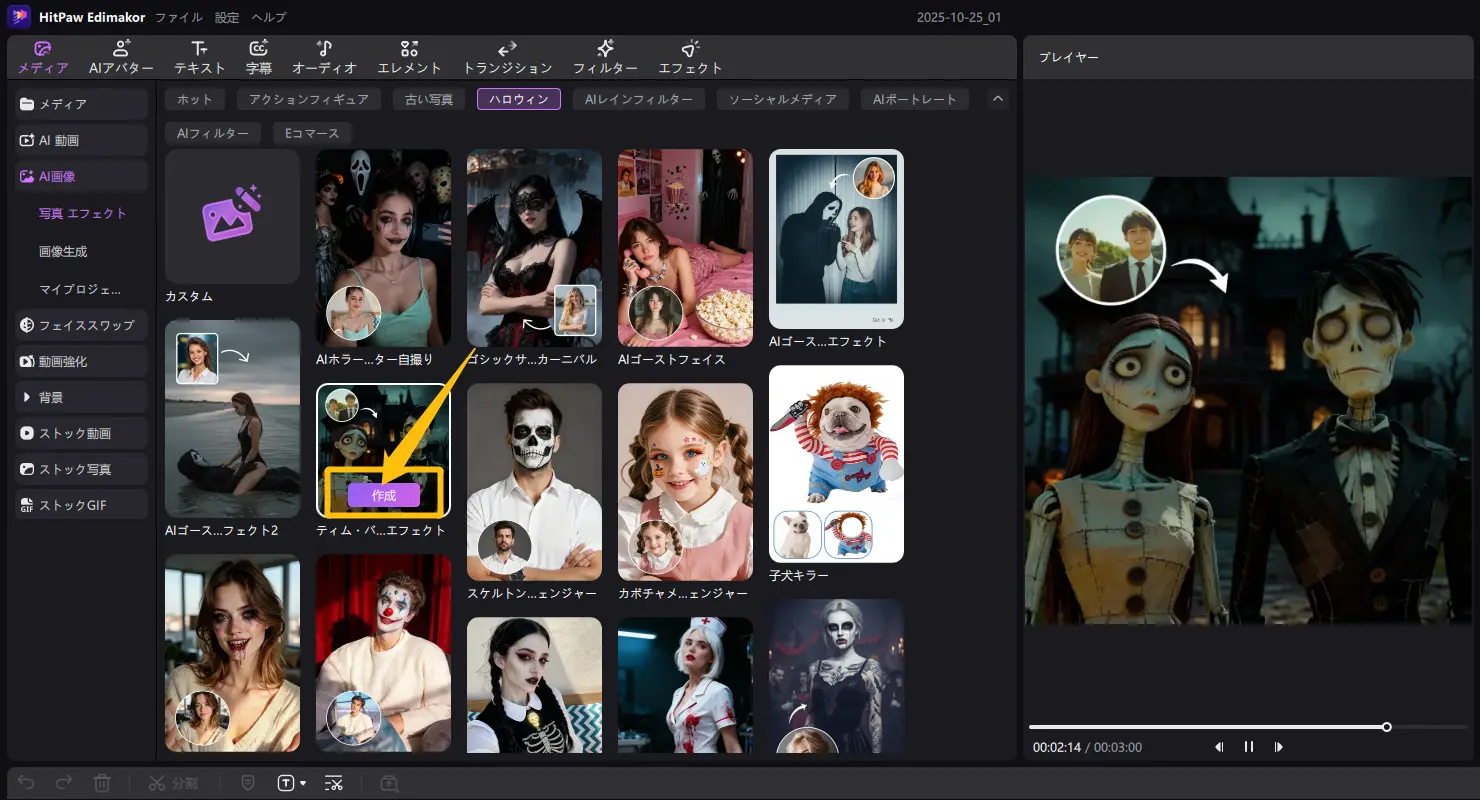This screenshot has height=800, width=1480.
Task: Switch to the AIフィルター category tab
Action: point(213,133)
